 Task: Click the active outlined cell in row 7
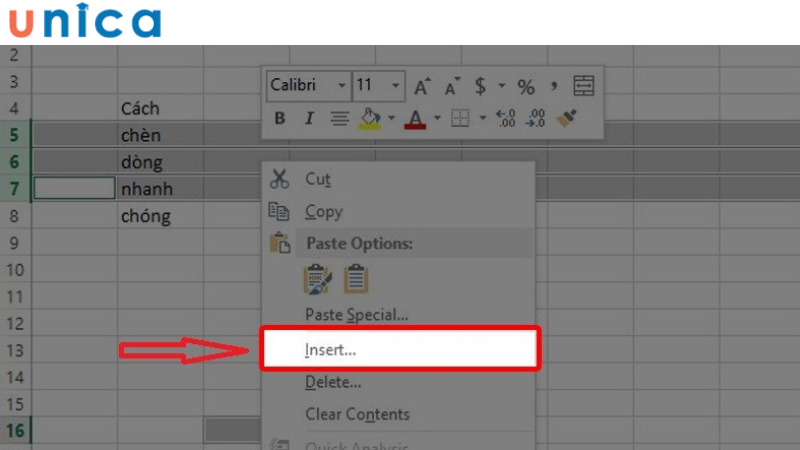pos(74,188)
